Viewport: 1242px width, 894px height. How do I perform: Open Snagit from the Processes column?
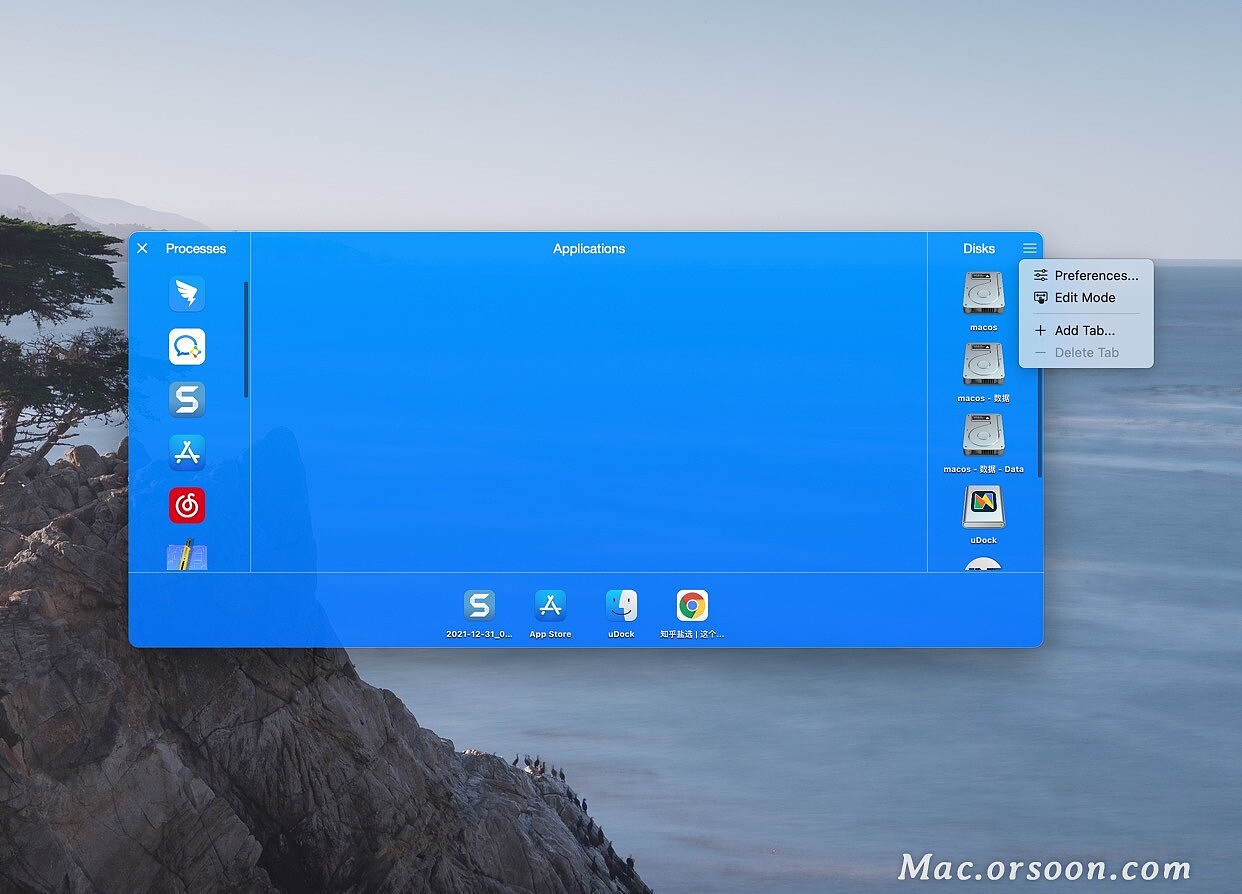pyautogui.click(x=187, y=399)
